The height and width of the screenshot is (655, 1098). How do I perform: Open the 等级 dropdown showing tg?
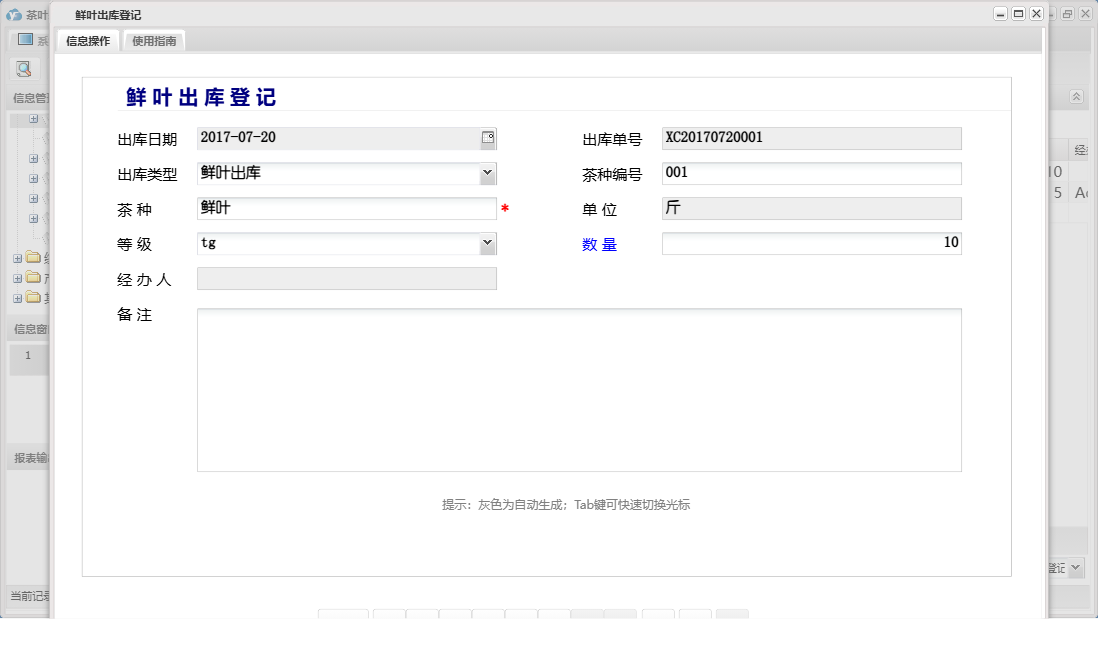[x=487, y=243]
